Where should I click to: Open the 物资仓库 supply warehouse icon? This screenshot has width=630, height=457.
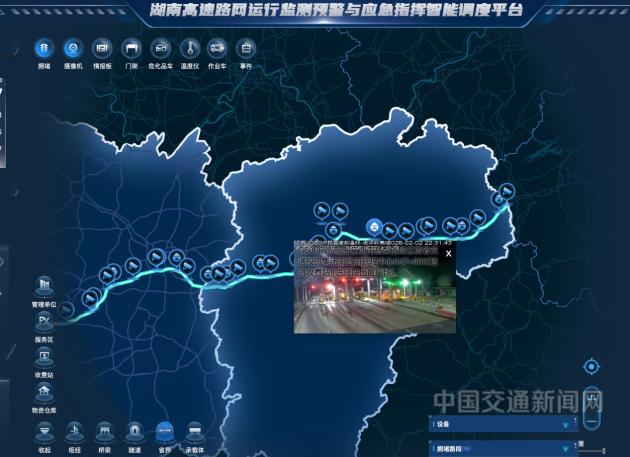pos(44,393)
